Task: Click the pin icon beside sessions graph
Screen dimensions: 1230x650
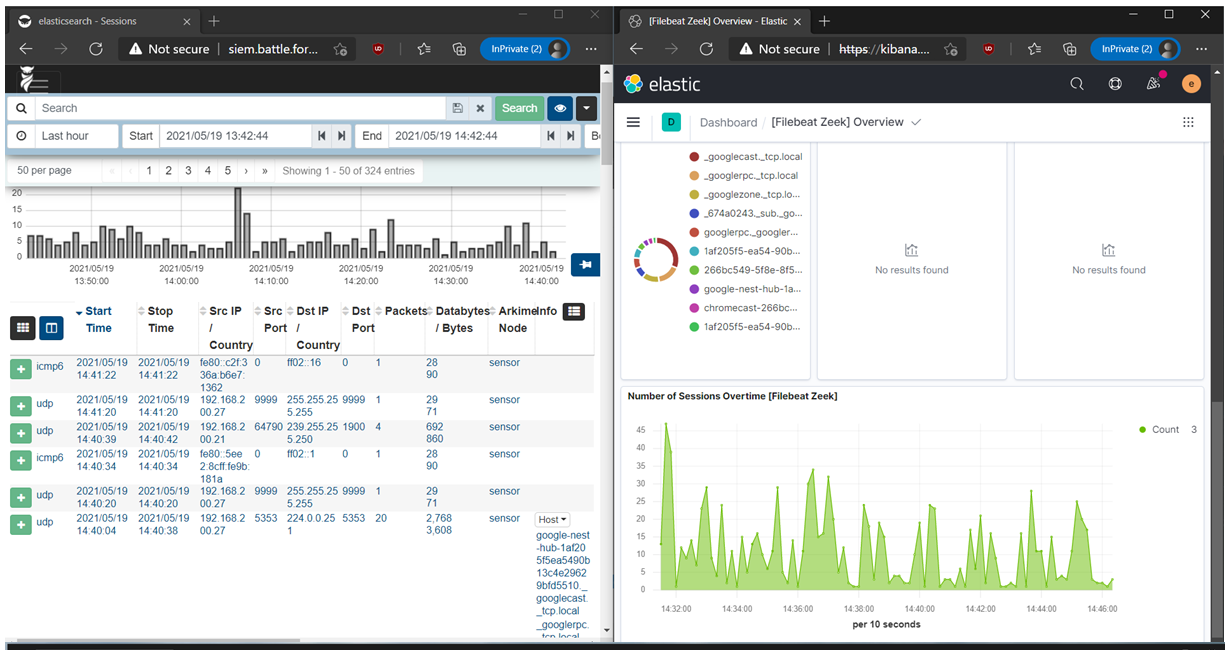Action: (x=586, y=264)
